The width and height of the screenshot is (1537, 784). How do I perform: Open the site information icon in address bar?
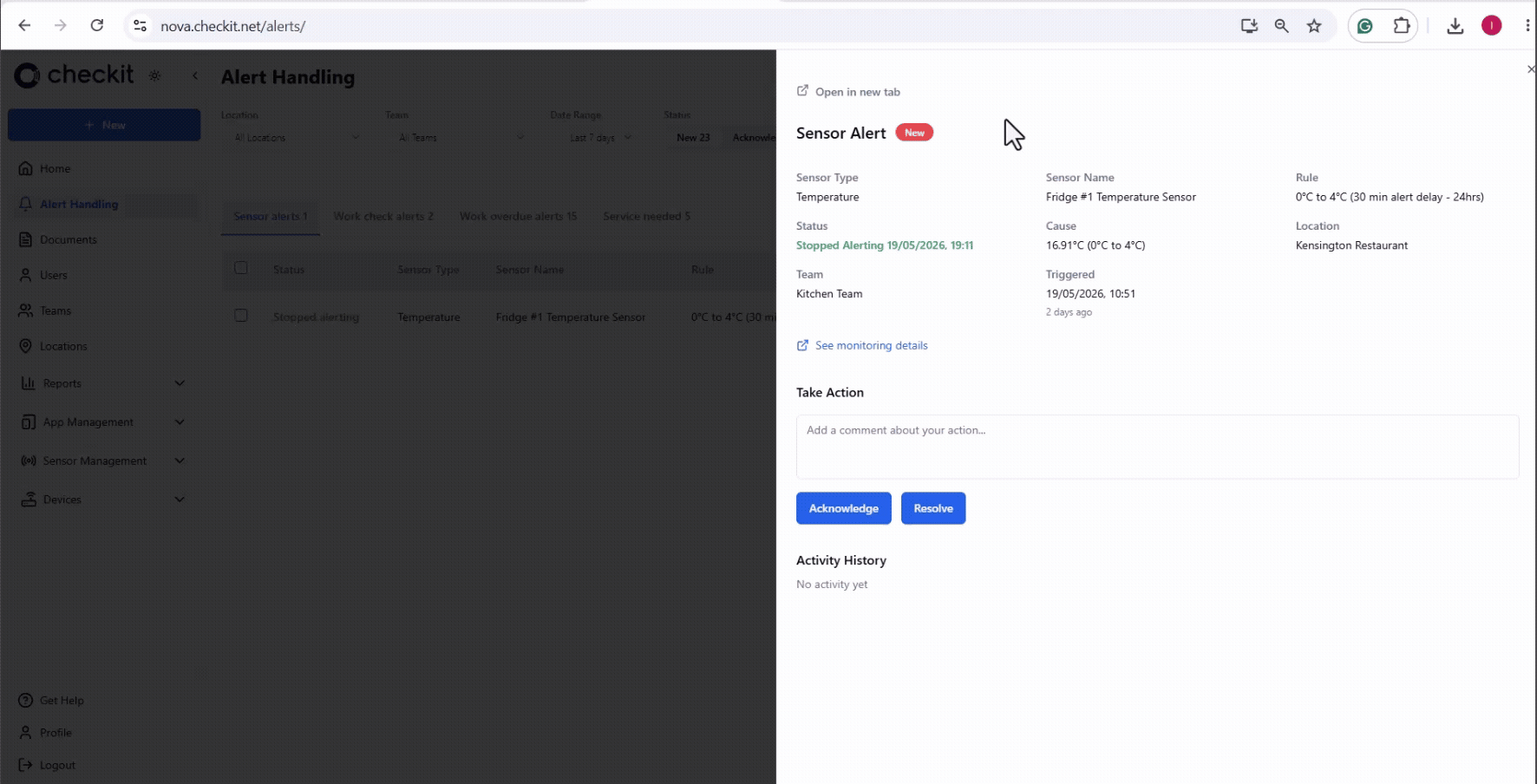[140, 26]
